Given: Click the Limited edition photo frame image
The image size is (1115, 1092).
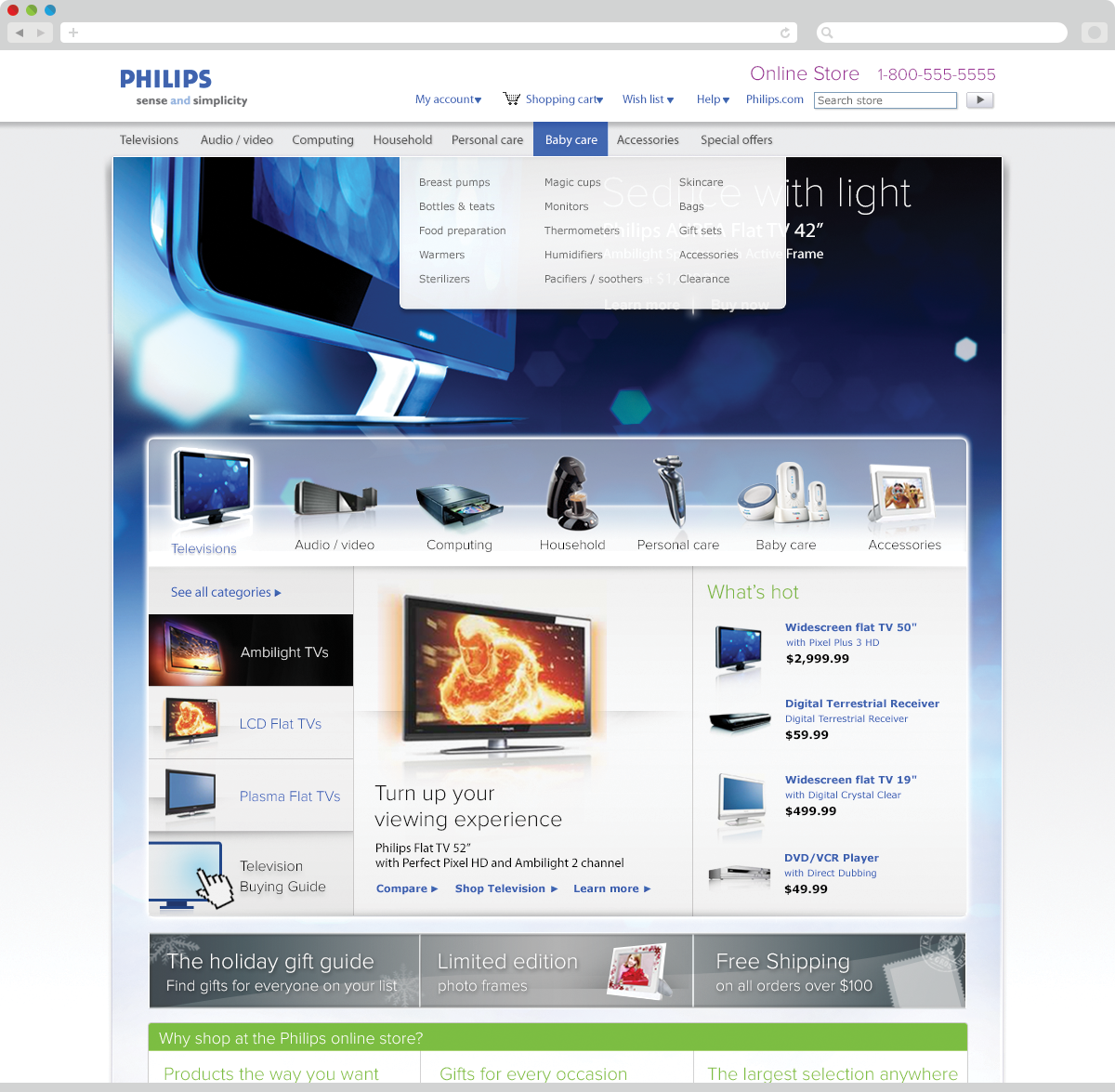Looking at the screenshot, I should (636, 971).
